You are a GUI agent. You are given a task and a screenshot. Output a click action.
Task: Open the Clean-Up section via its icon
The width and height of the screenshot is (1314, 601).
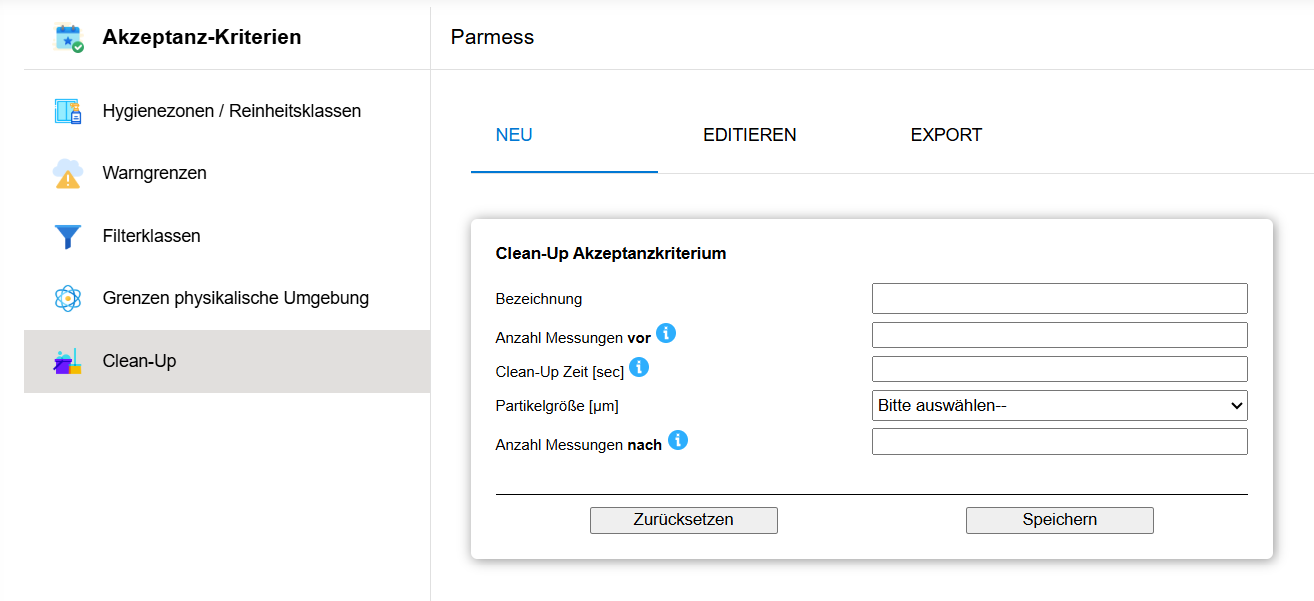(x=67, y=361)
